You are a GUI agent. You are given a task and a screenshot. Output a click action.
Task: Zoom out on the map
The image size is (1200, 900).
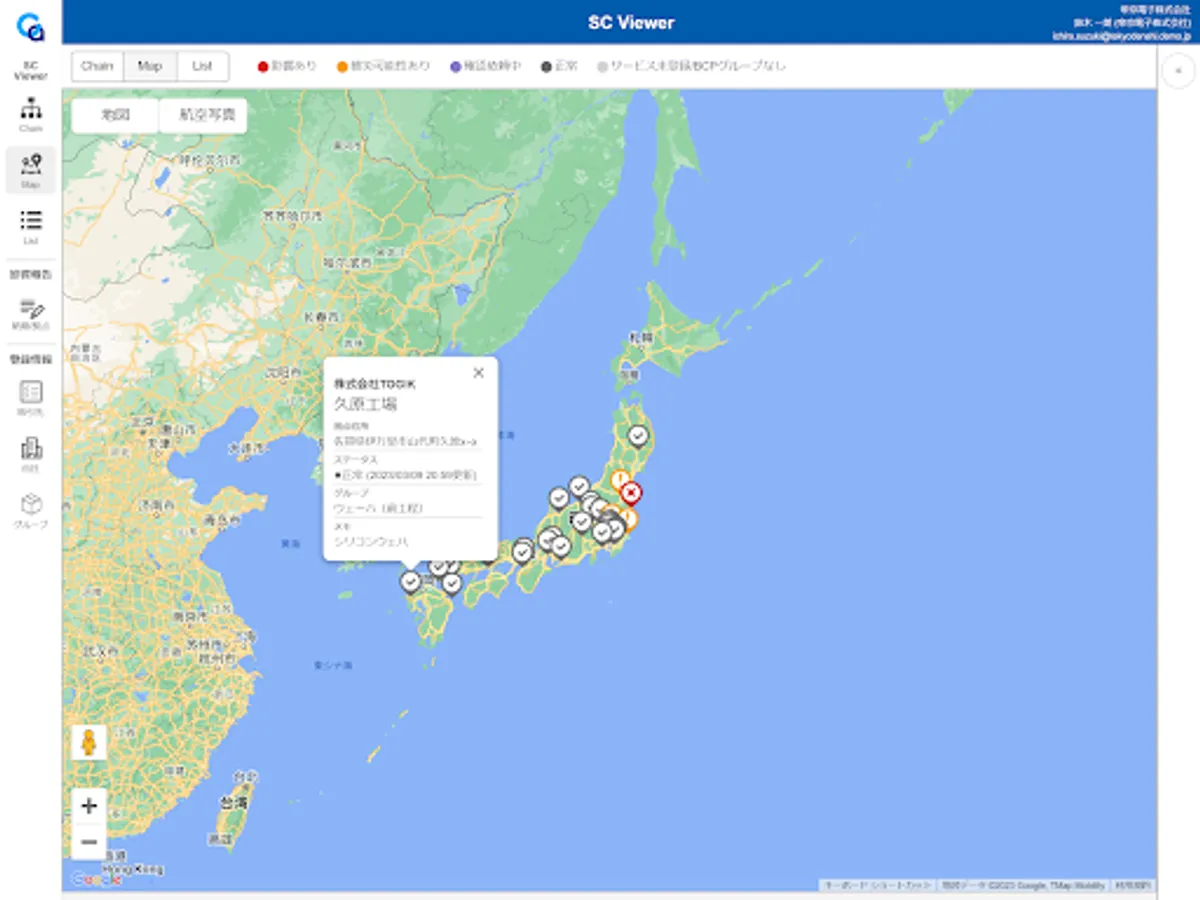click(x=89, y=842)
